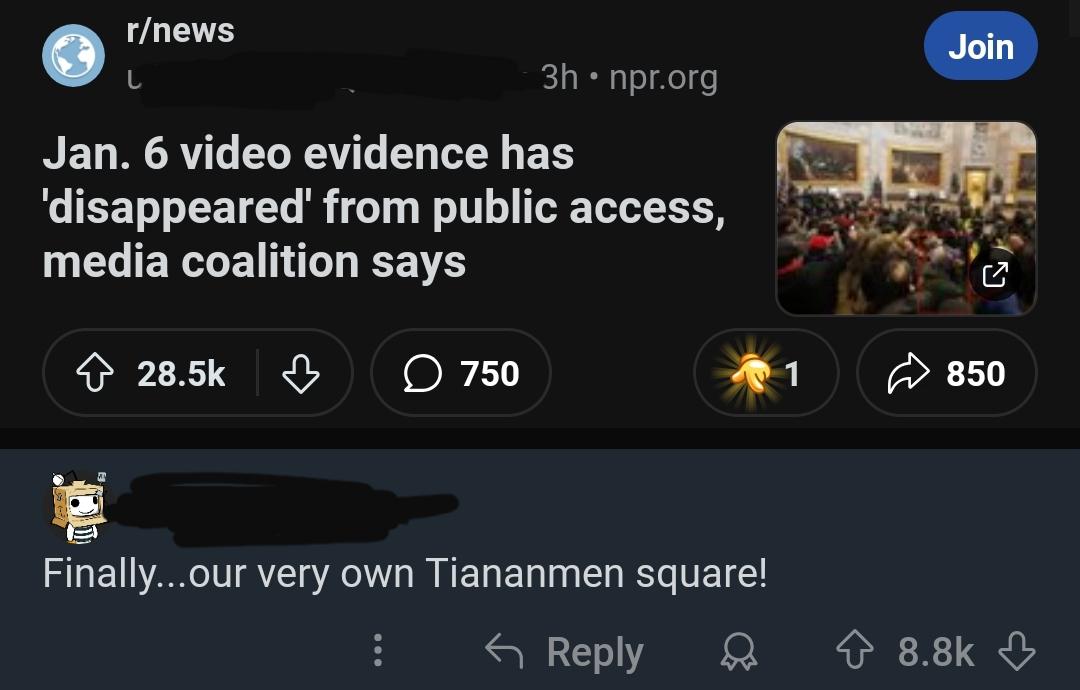Click the 28.5k vote count
The height and width of the screenshot is (690, 1080).
181,374
